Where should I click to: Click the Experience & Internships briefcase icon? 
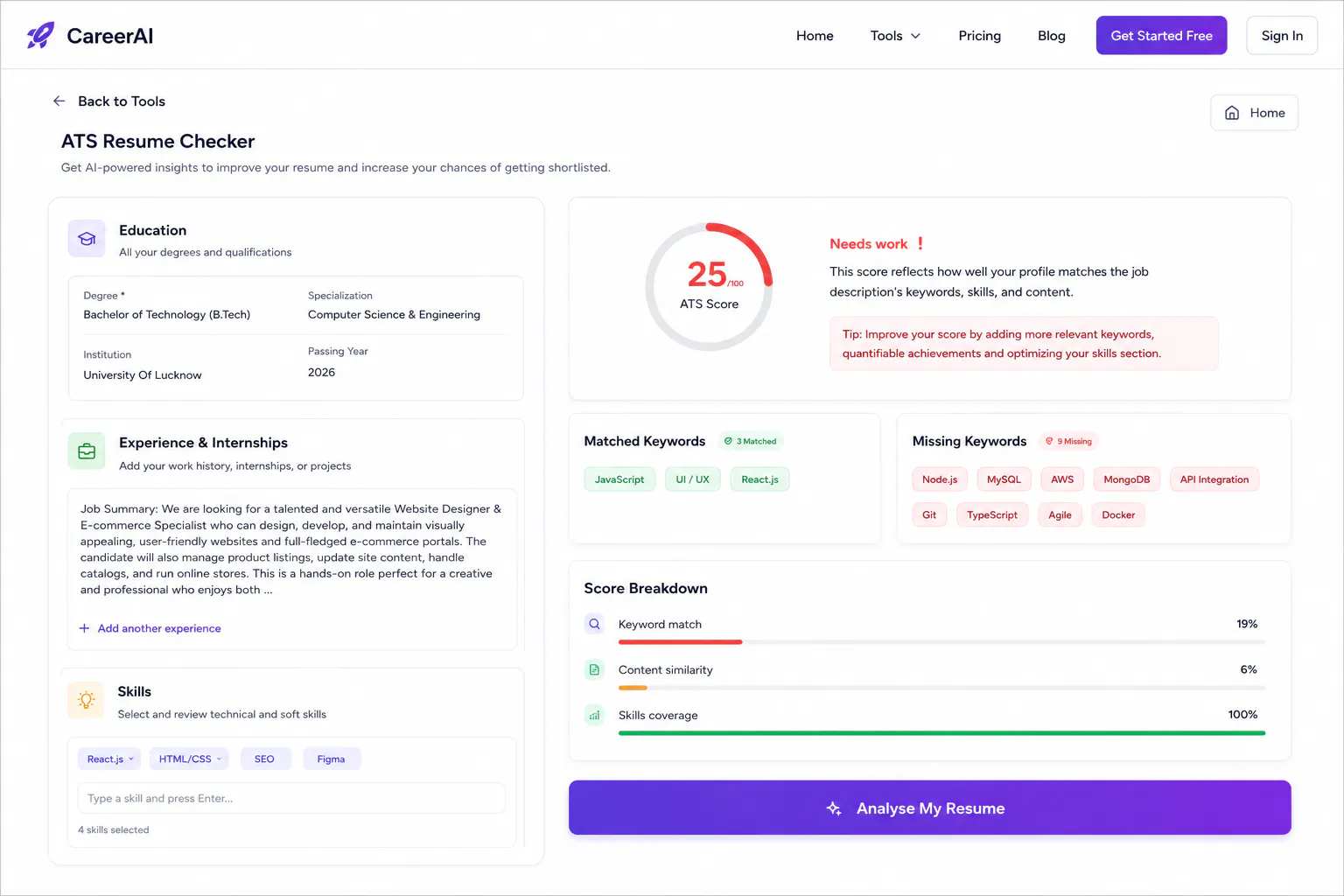pyautogui.click(x=87, y=451)
